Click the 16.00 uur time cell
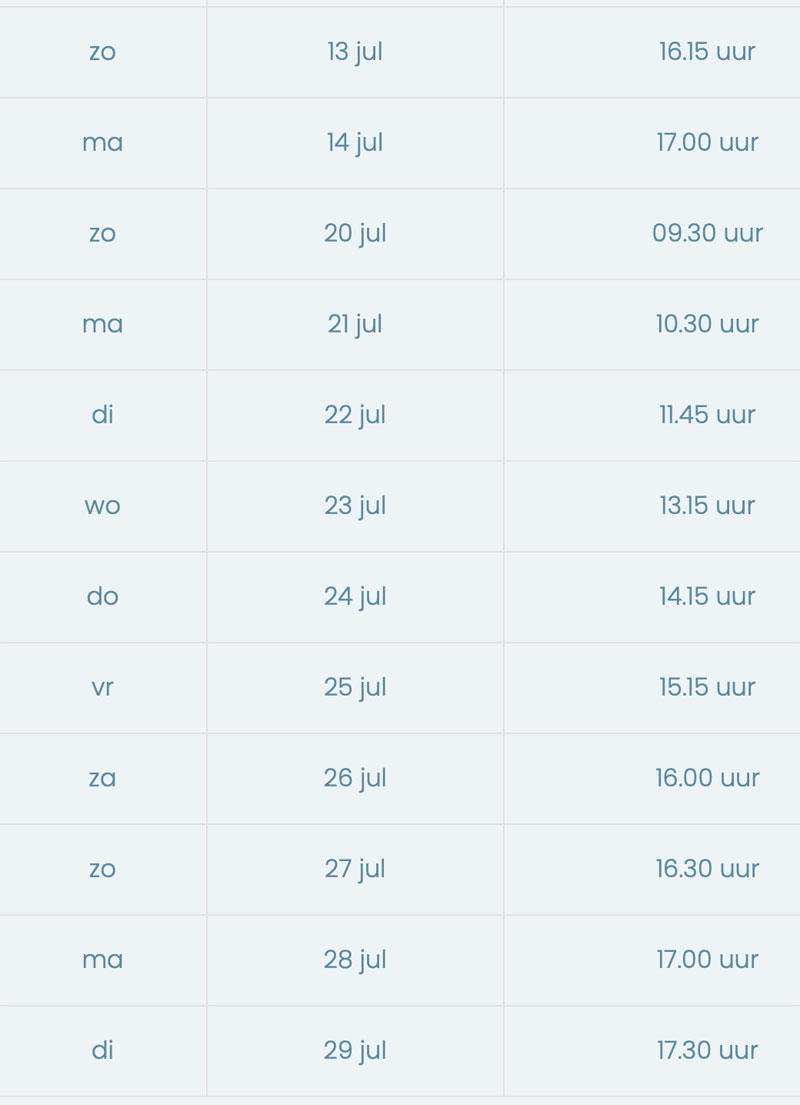The width and height of the screenshot is (800, 1105). click(707, 779)
